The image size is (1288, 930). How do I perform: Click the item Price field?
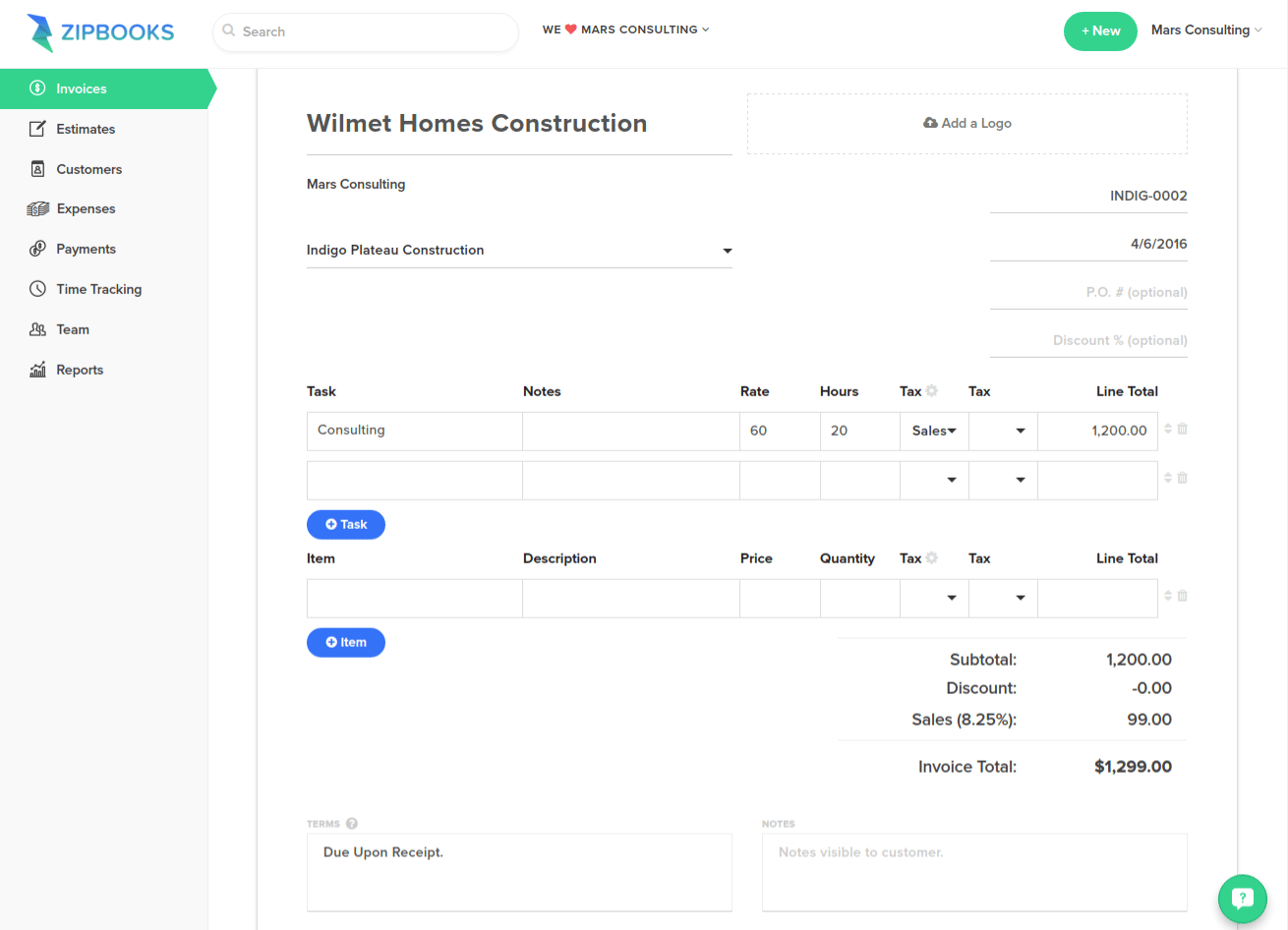(x=780, y=598)
